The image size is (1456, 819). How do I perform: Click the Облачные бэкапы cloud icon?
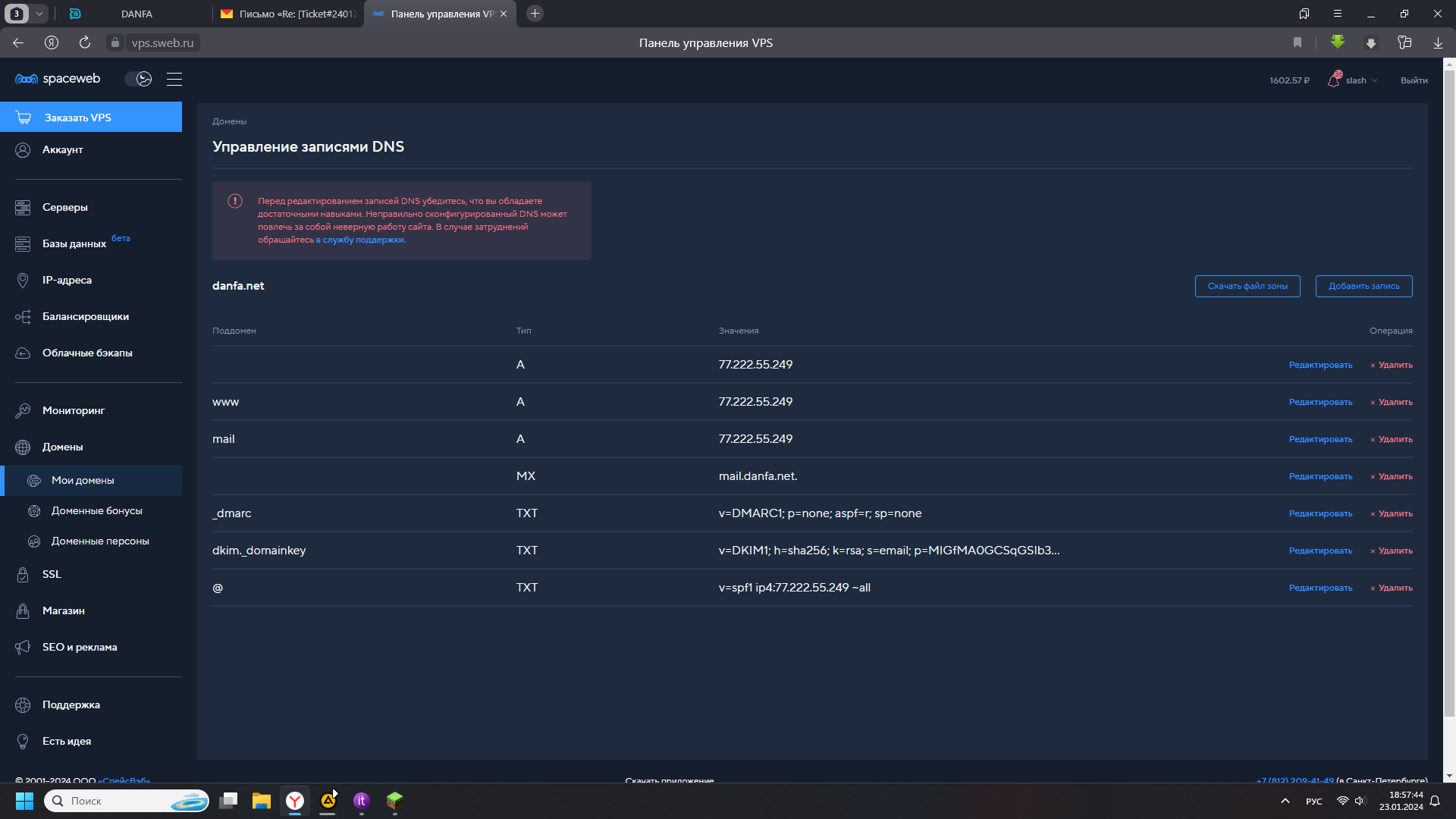(23, 353)
